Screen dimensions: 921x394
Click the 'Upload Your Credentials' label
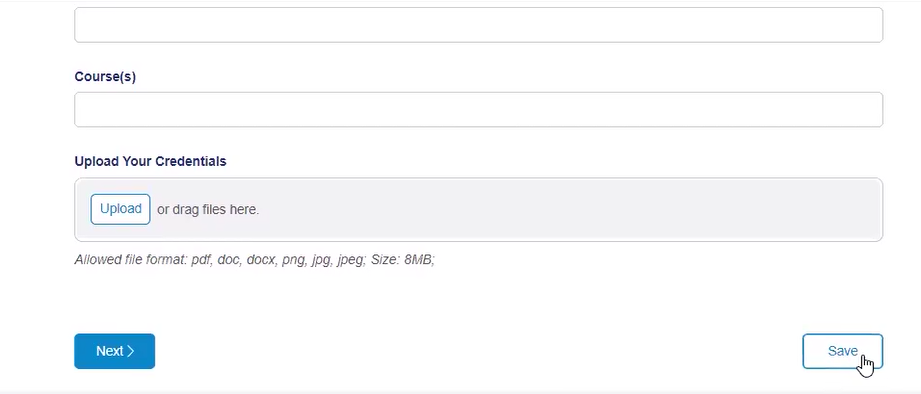pyautogui.click(x=150, y=161)
